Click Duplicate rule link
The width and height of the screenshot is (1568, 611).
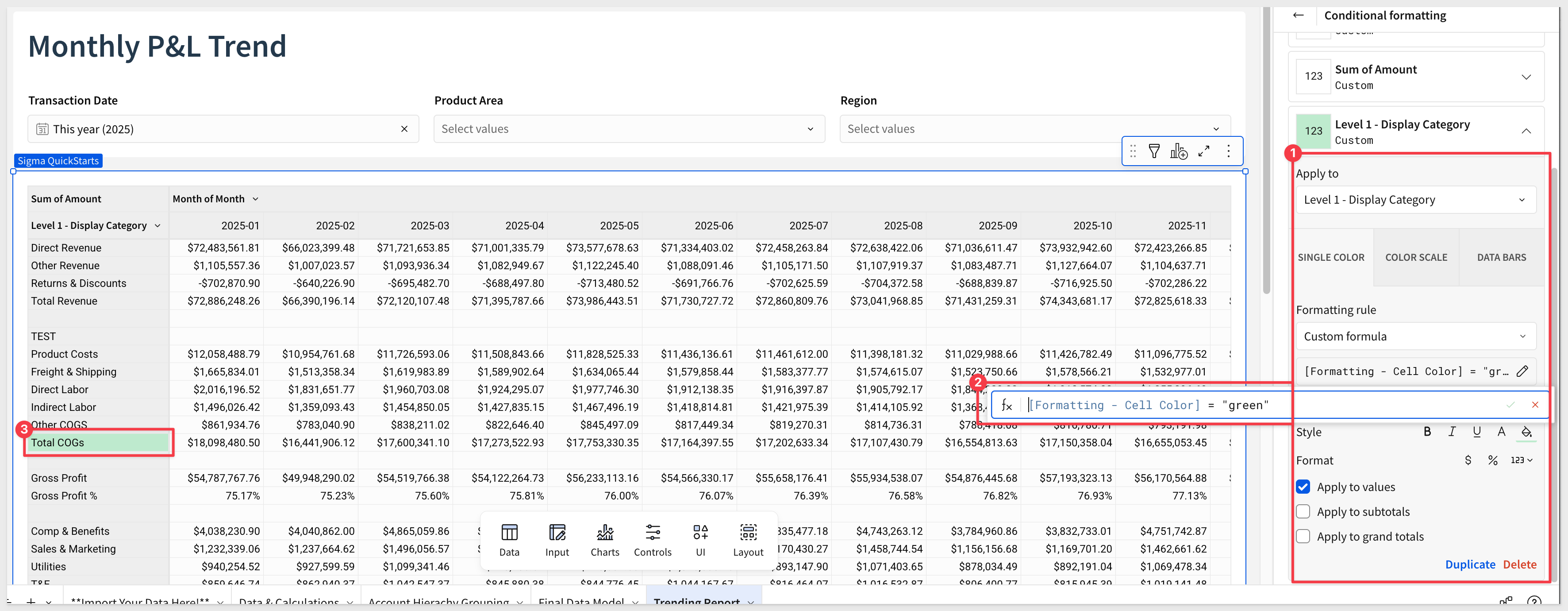click(x=1470, y=565)
